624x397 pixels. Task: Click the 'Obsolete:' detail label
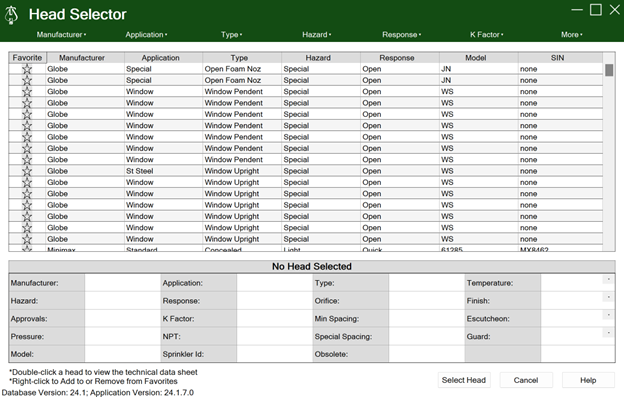(x=331, y=354)
